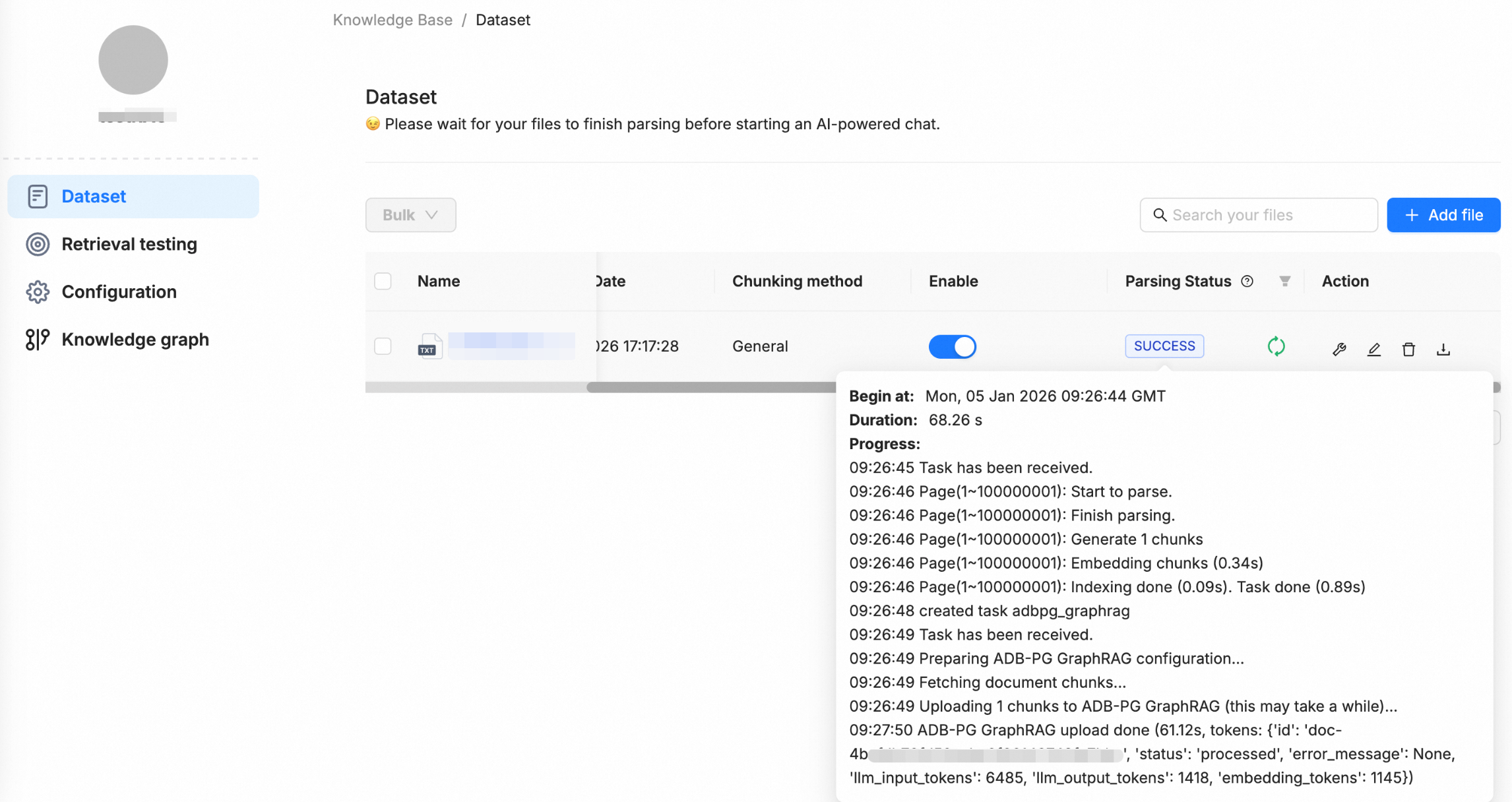Open Retrieval testing in sidebar
The height and width of the screenshot is (802, 1512).
[x=129, y=244]
